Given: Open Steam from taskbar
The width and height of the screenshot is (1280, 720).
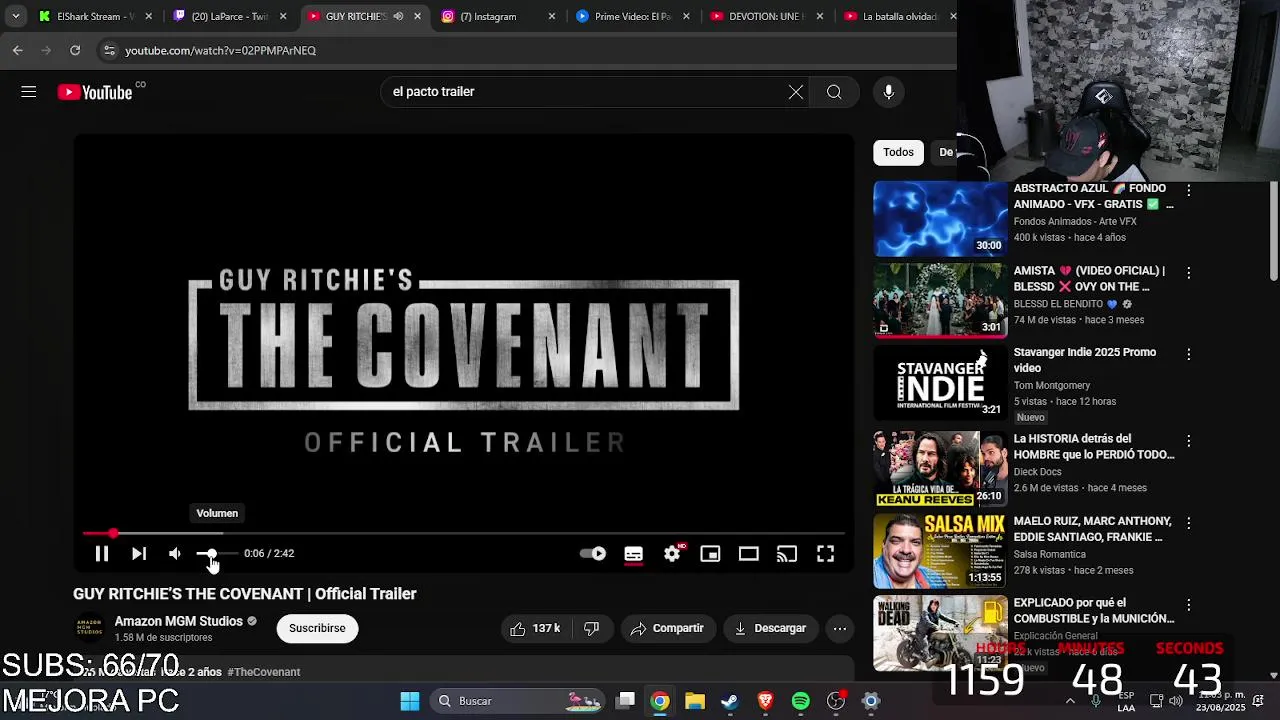Looking at the screenshot, I should 730,701.
